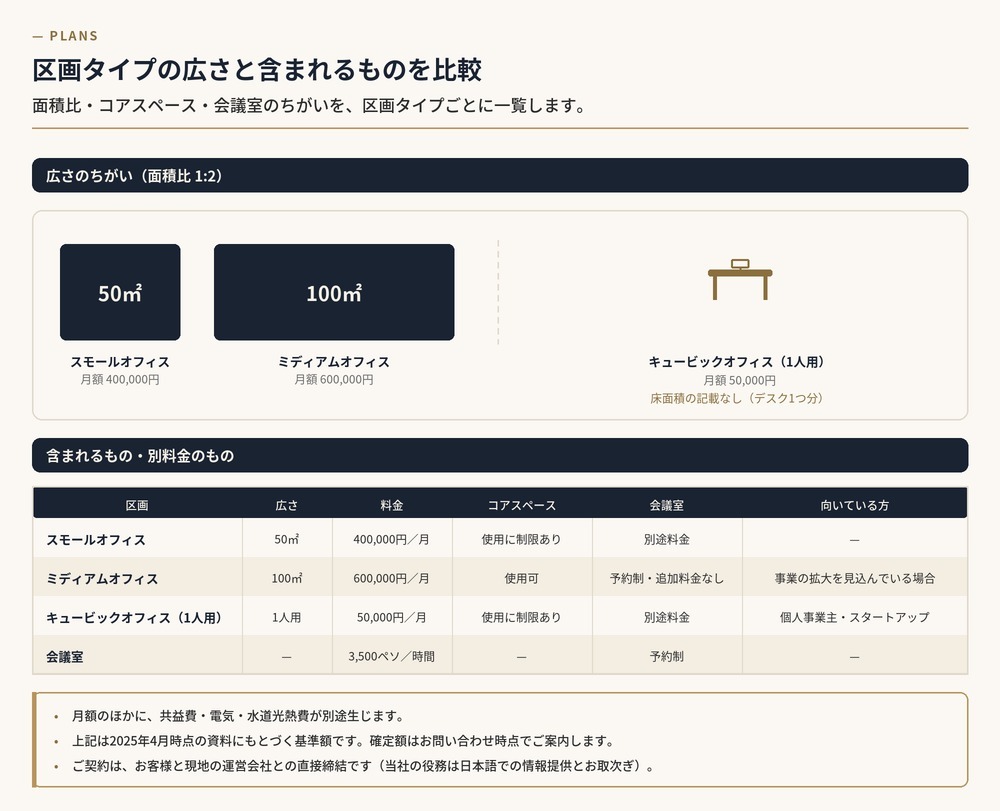Screen dimensions: 1000x811
Task: Click 月額 600,000円 price caption
Action: [x=334, y=379]
